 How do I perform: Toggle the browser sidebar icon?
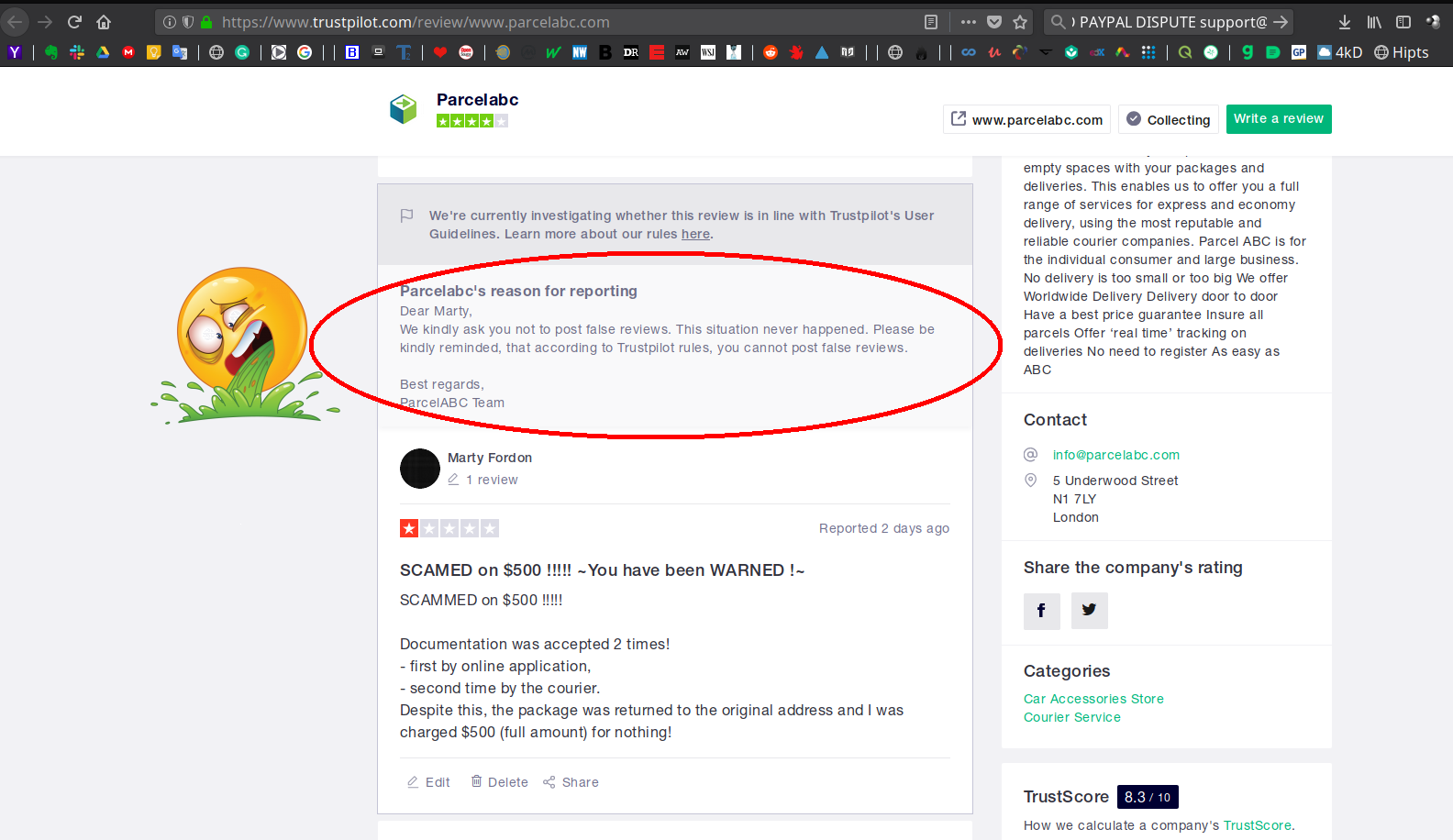point(1403,22)
